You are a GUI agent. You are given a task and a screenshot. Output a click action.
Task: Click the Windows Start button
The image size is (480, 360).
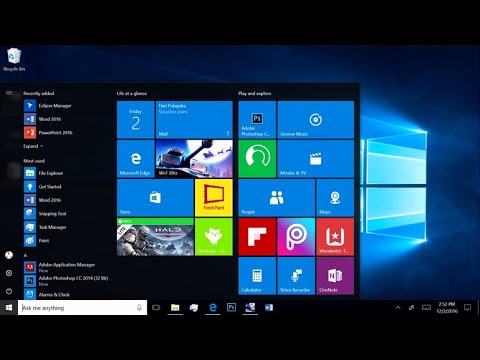[x=9, y=307]
